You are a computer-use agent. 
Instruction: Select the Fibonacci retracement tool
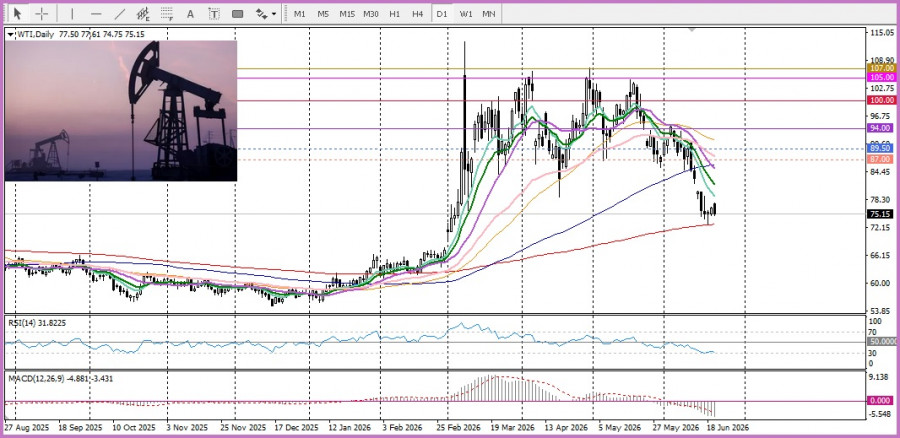point(167,13)
